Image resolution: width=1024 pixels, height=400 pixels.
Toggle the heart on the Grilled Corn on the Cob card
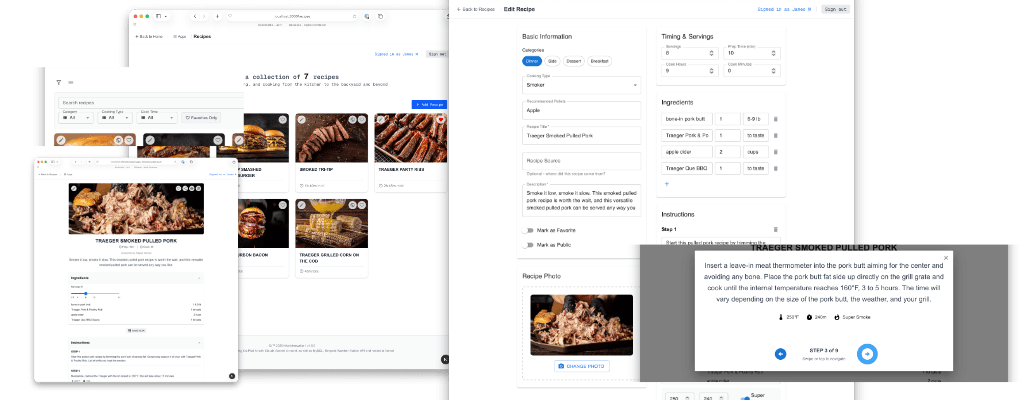tap(362, 205)
